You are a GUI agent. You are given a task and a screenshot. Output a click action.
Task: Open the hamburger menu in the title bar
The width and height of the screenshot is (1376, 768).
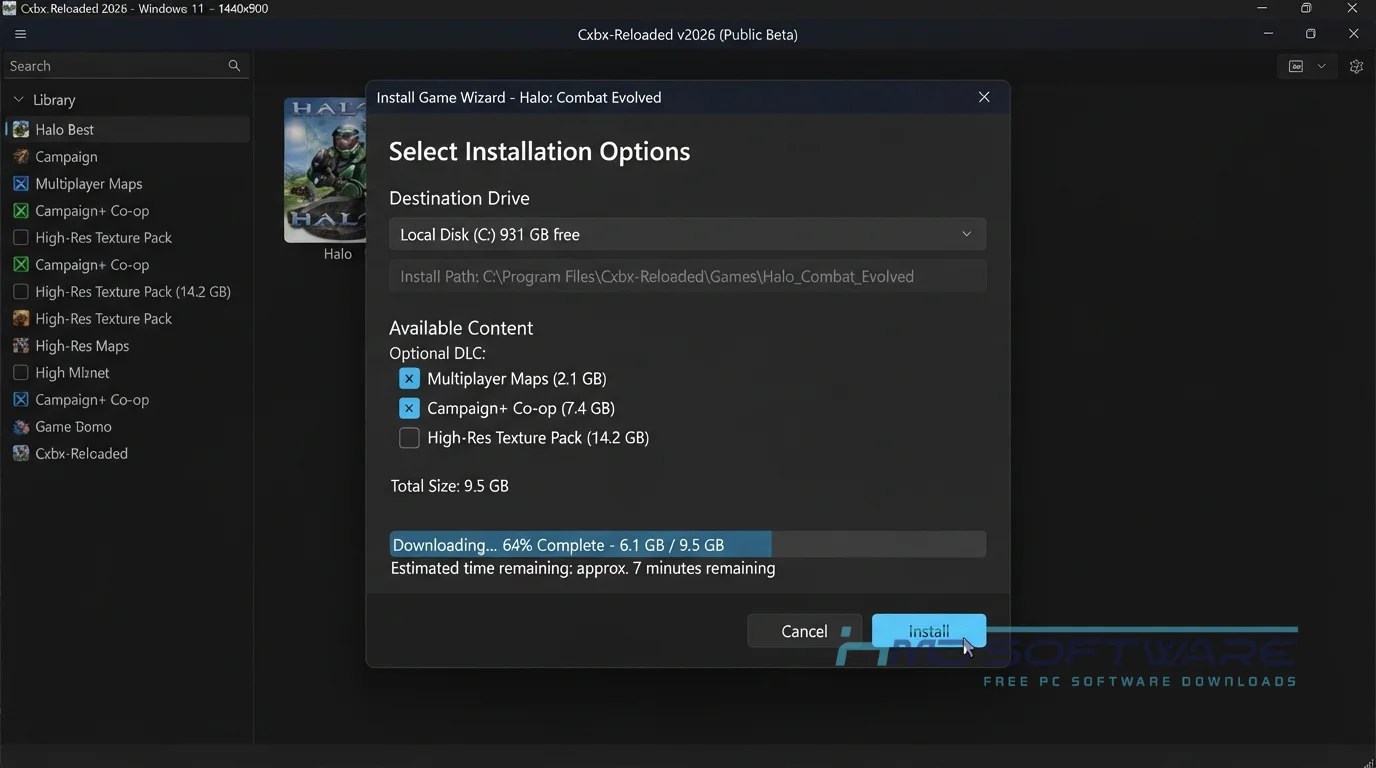coord(20,34)
